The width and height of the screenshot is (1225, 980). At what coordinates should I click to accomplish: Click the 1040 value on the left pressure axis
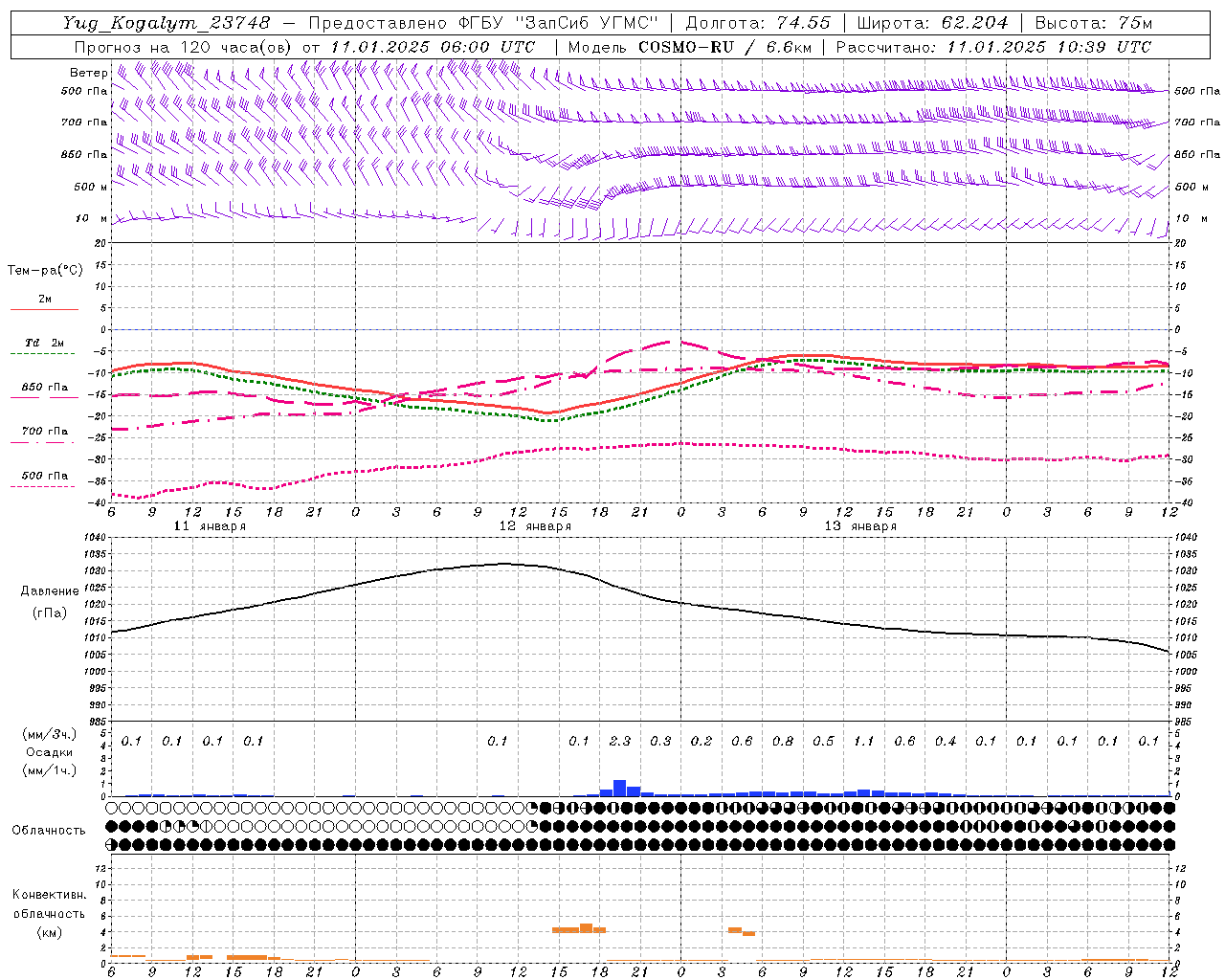tap(94, 538)
